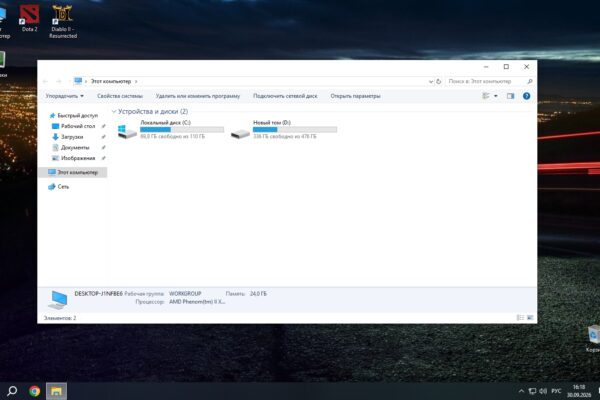Toggle the preview pane icon
This screenshot has height=400, width=600.
tap(510, 96)
